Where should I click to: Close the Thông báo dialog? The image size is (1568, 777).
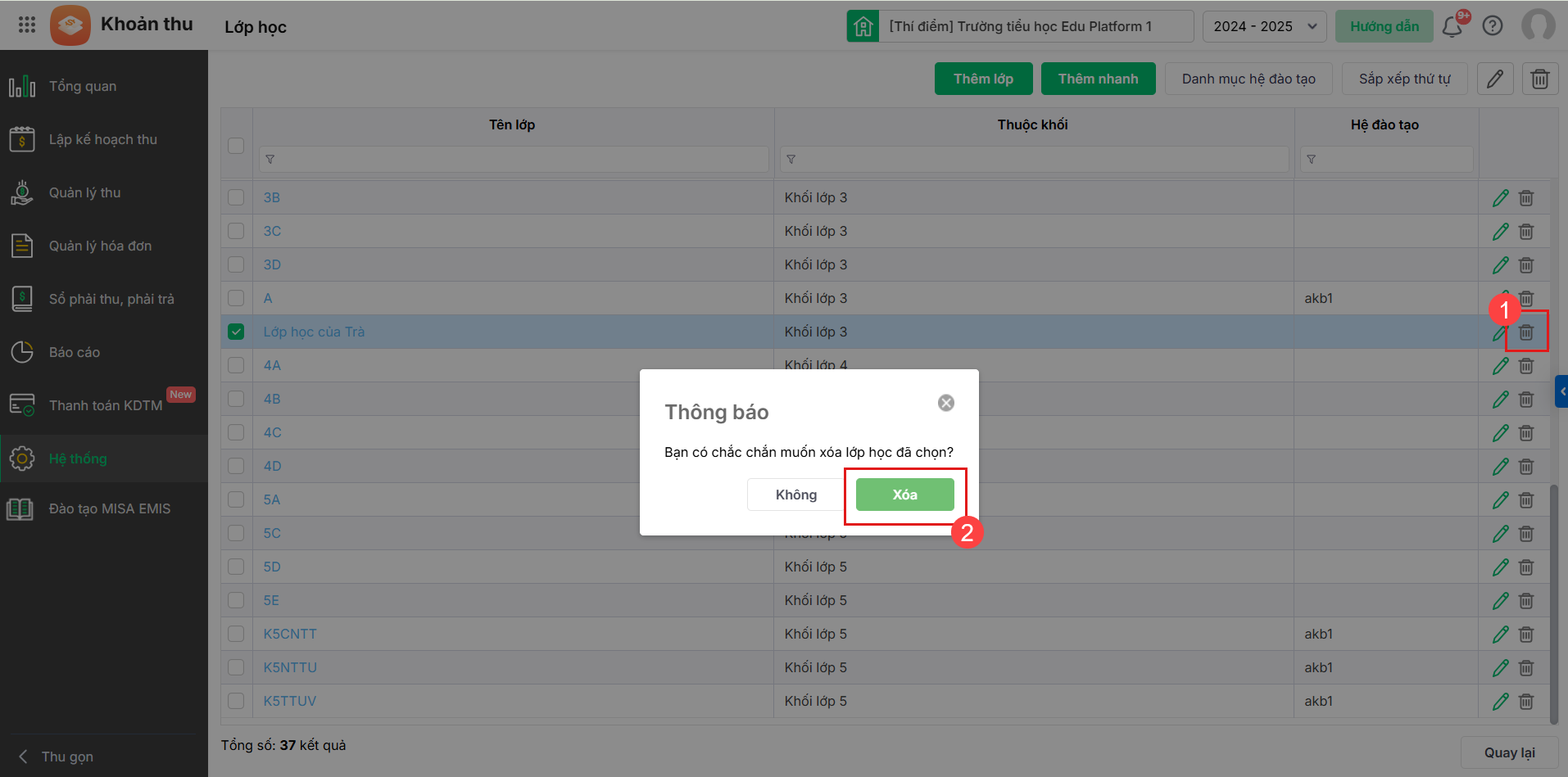click(946, 403)
